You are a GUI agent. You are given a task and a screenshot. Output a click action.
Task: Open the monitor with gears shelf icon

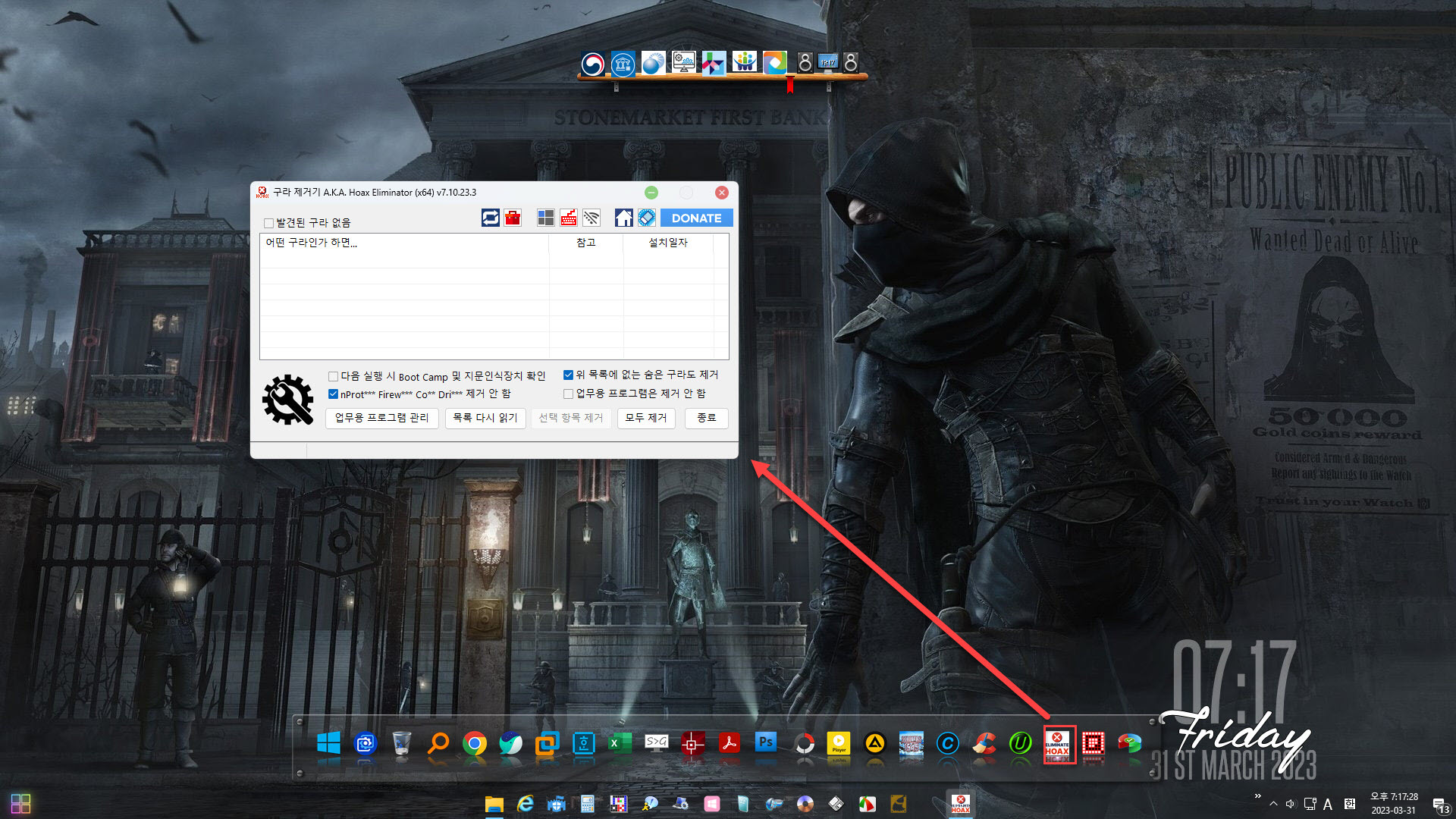(683, 62)
